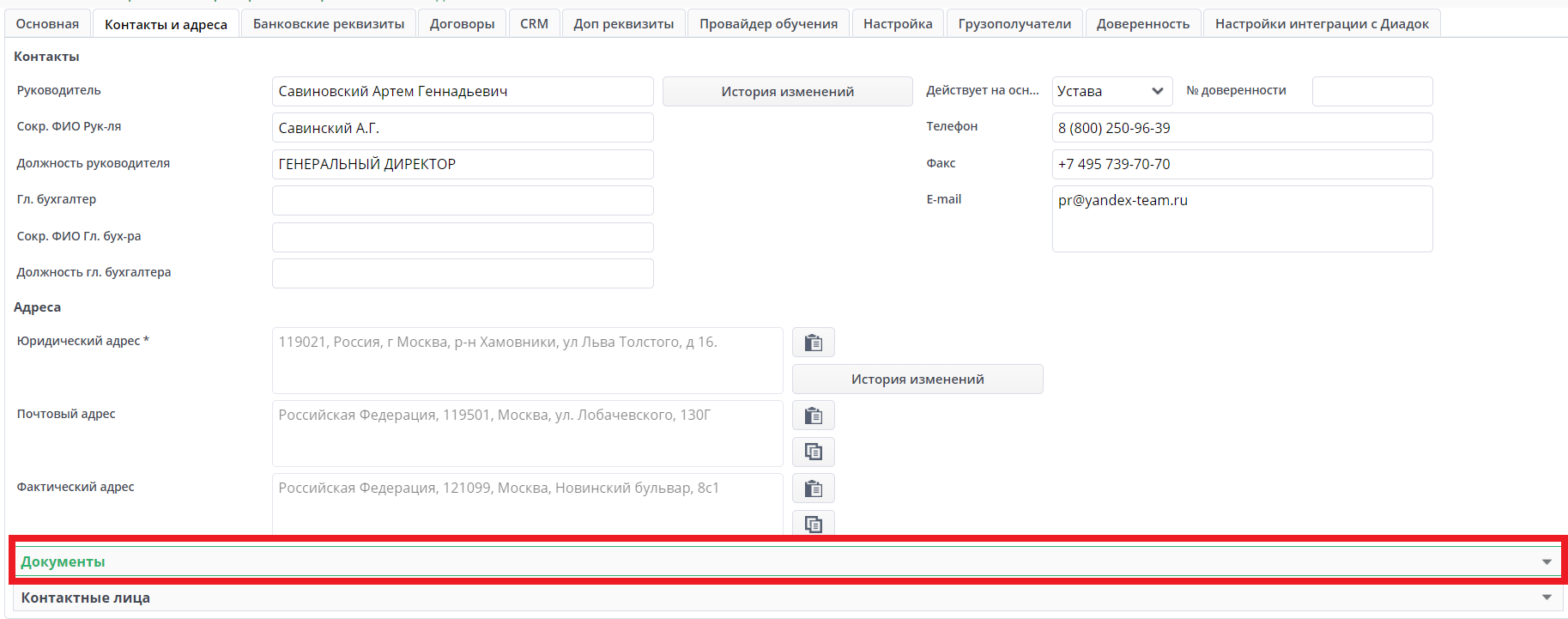Click the Сокр. ФИО Гл. бух-ра field
The width and height of the screenshot is (1568, 619).
tap(463, 237)
